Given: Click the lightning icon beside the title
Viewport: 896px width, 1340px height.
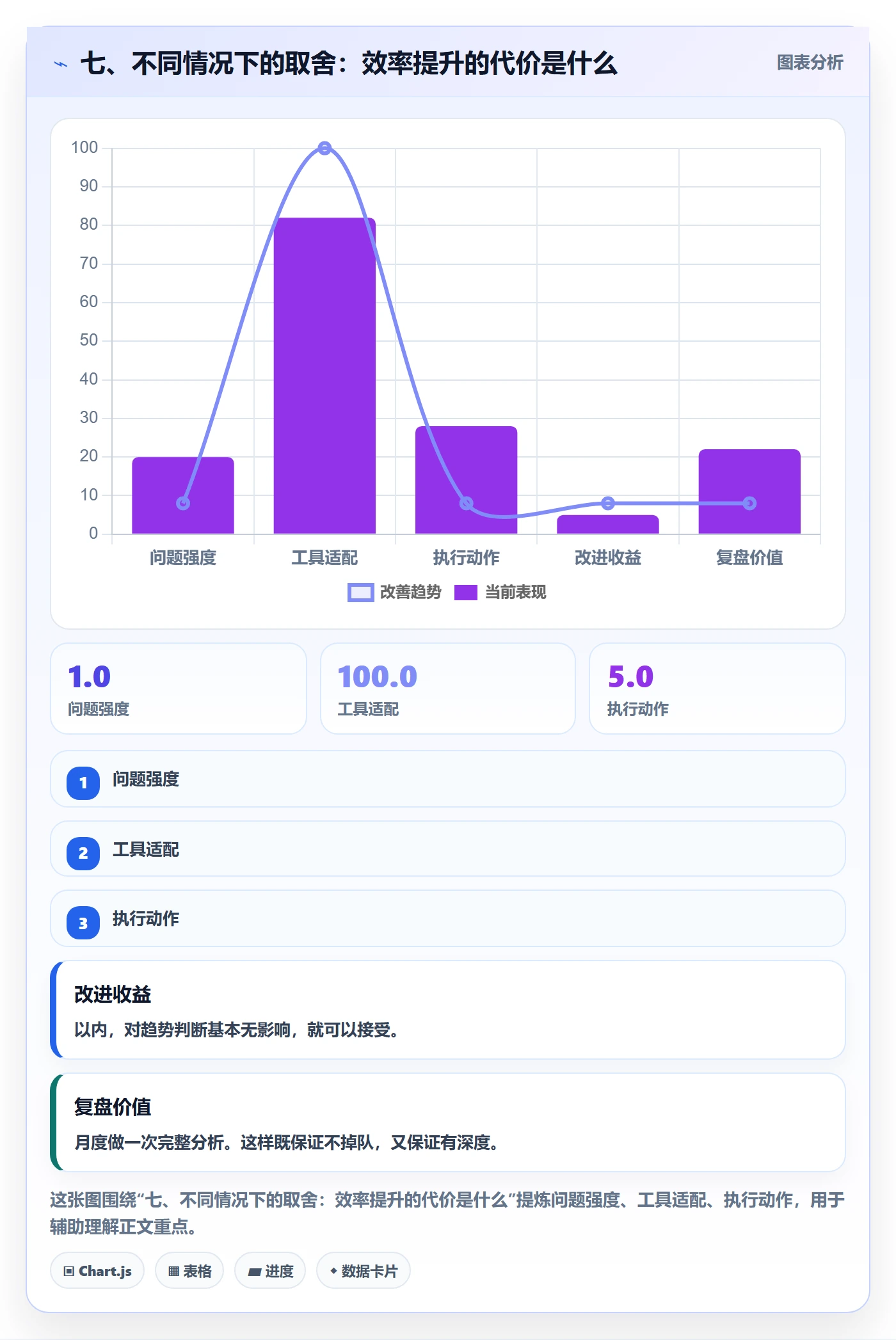Looking at the screenshot, I should [x=61, y=64].
